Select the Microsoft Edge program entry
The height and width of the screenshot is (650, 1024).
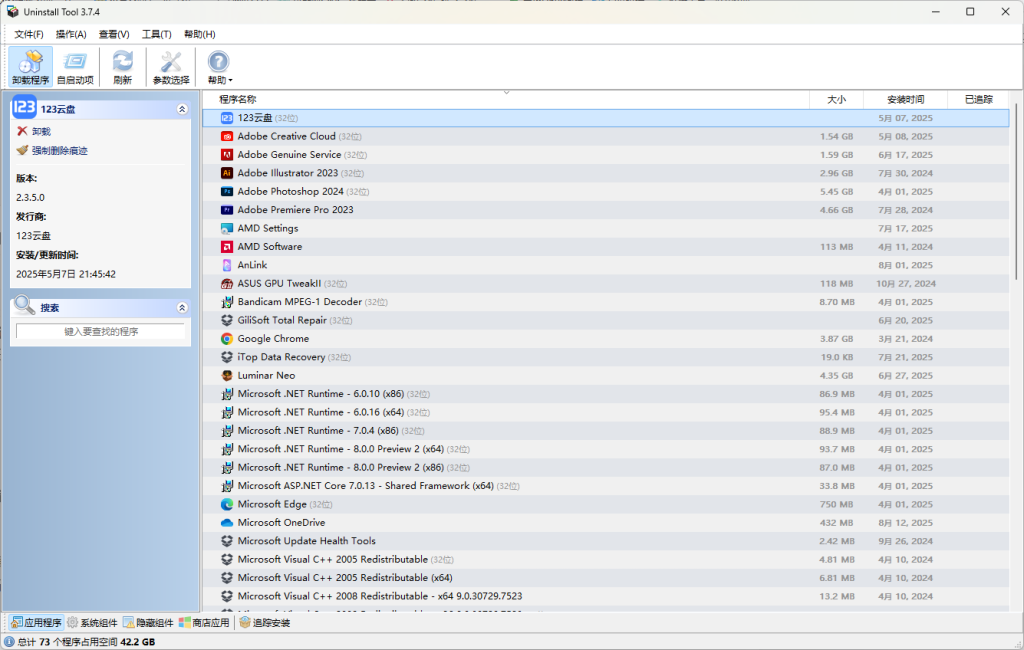[x=272, y=505]
